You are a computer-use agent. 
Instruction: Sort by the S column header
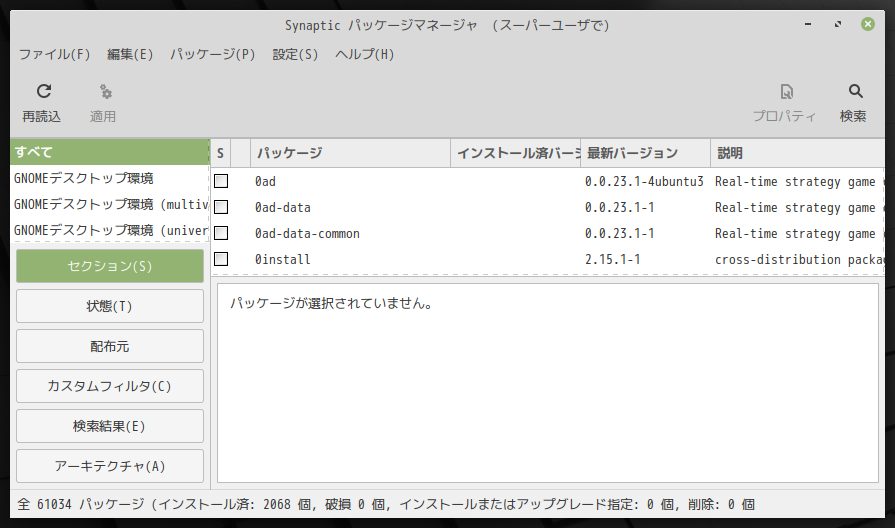(x=221, y=153)
